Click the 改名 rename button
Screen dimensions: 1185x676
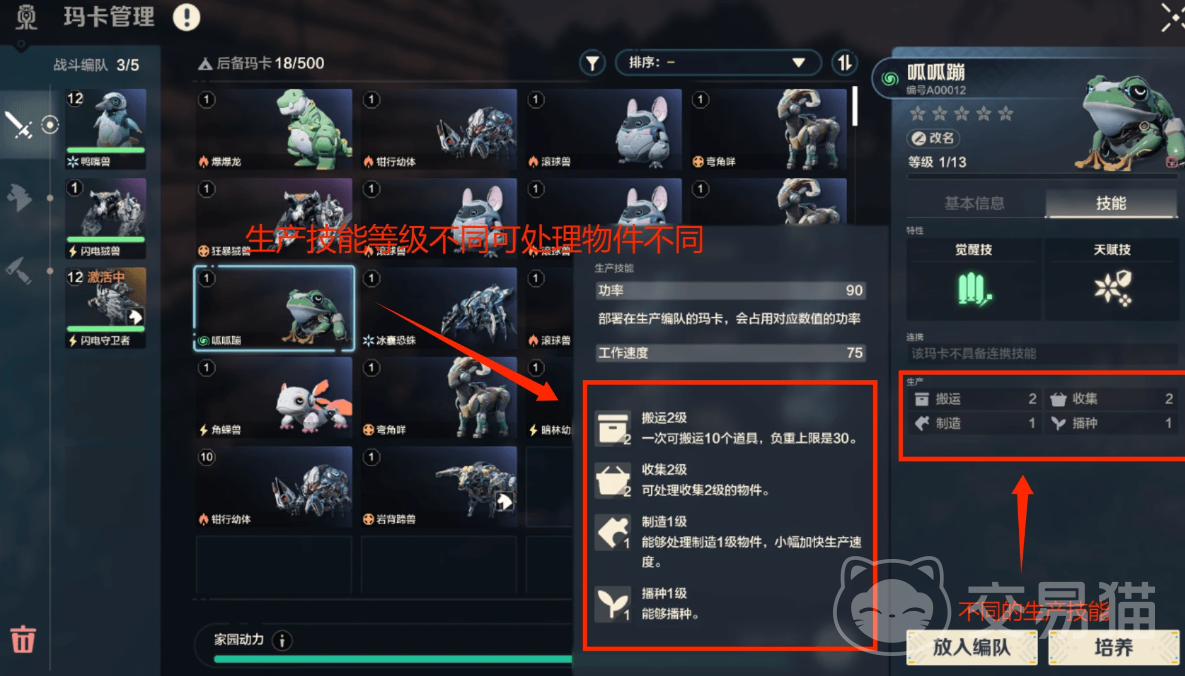934,138
